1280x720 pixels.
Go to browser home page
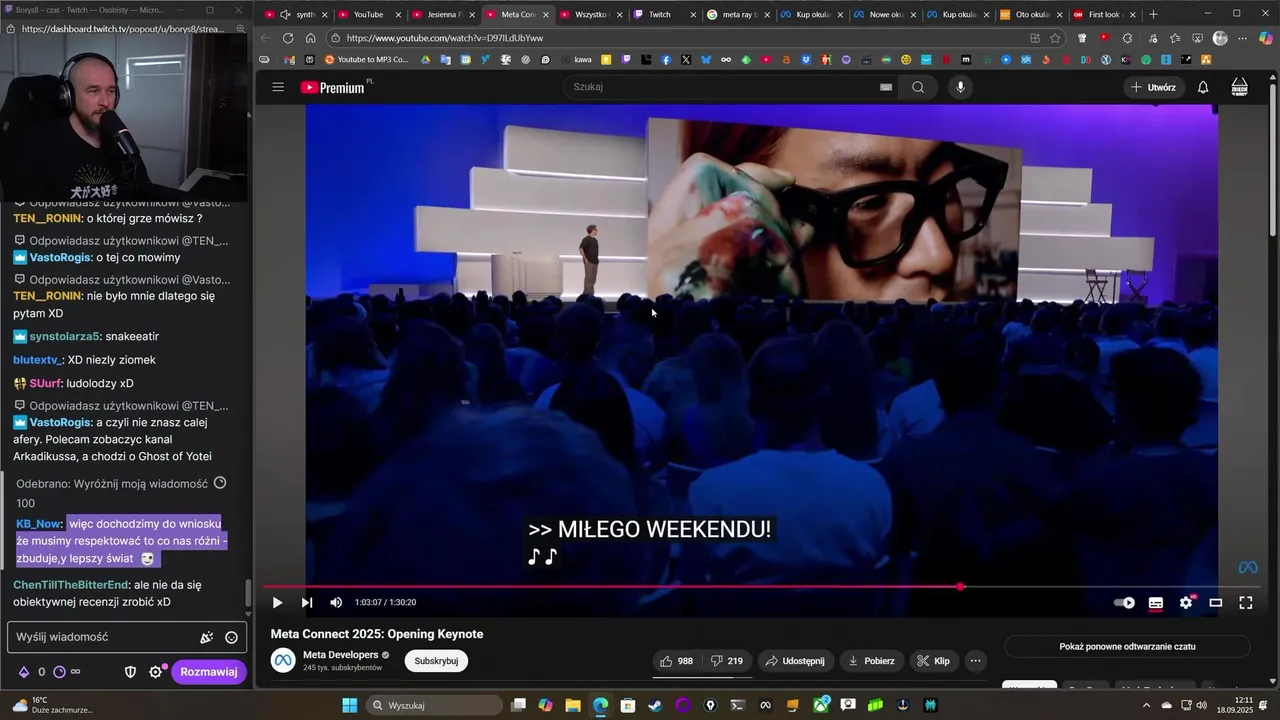pos(310,38)
